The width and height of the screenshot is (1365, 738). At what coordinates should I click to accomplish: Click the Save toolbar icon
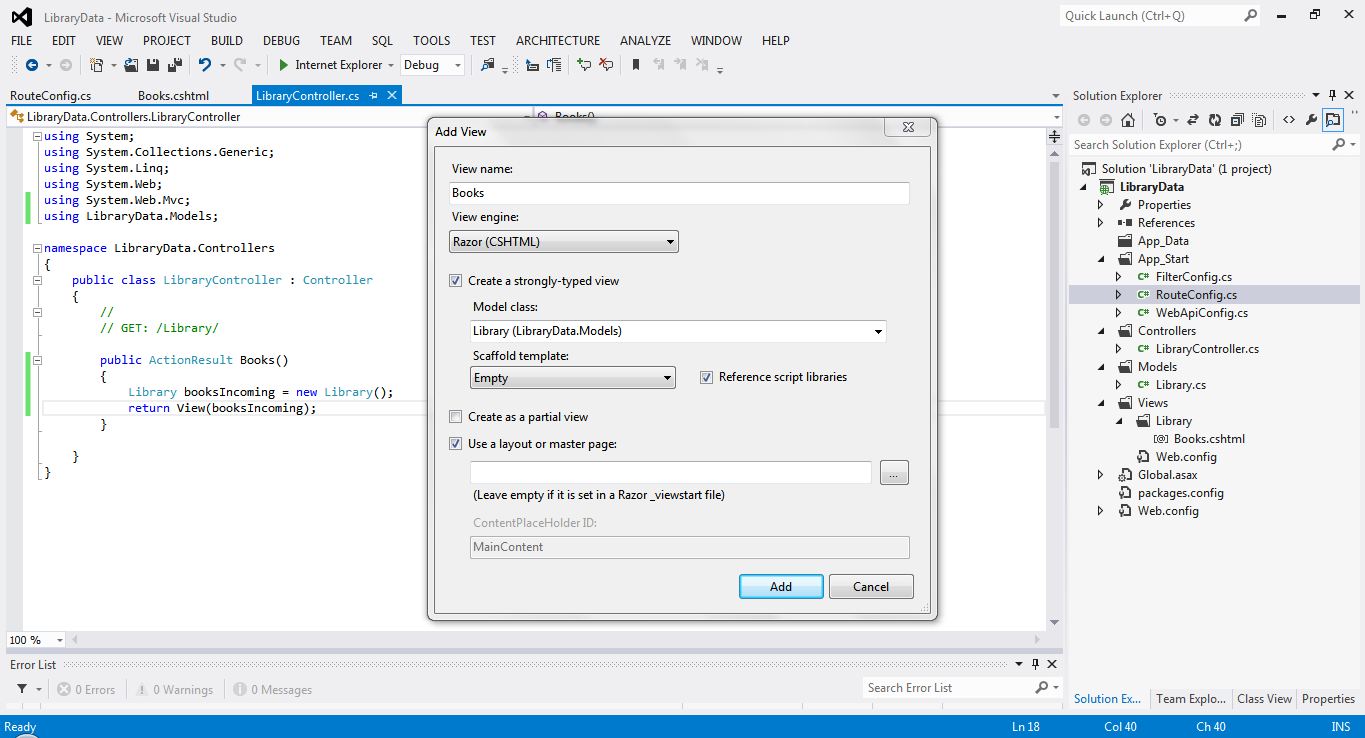coord(153,65)
